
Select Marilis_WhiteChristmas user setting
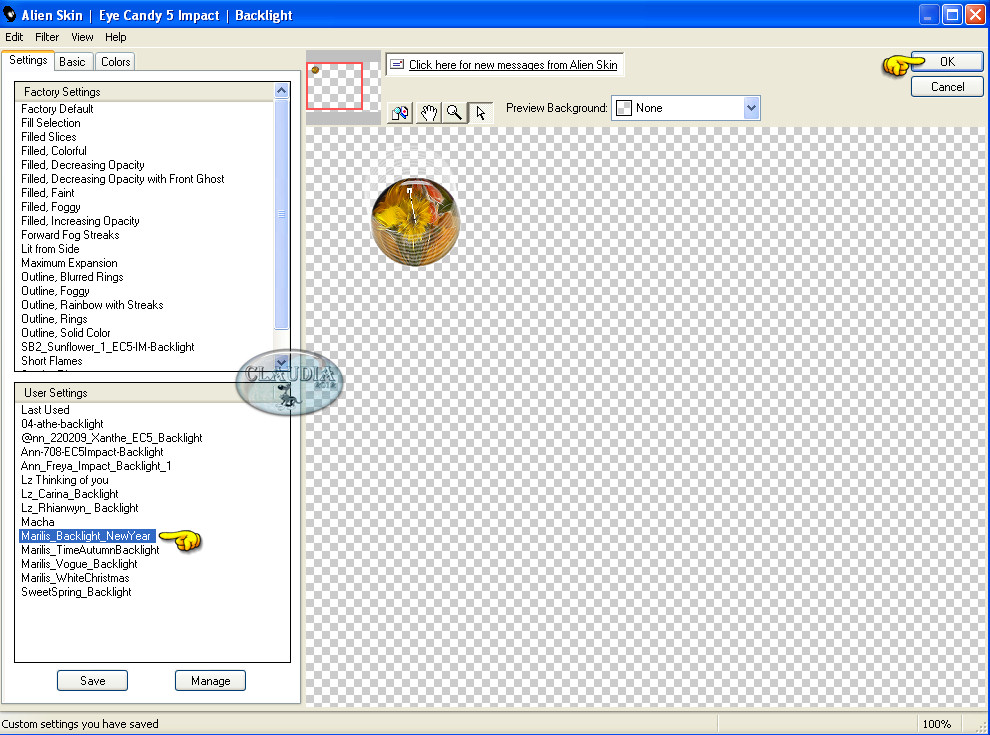75,577
